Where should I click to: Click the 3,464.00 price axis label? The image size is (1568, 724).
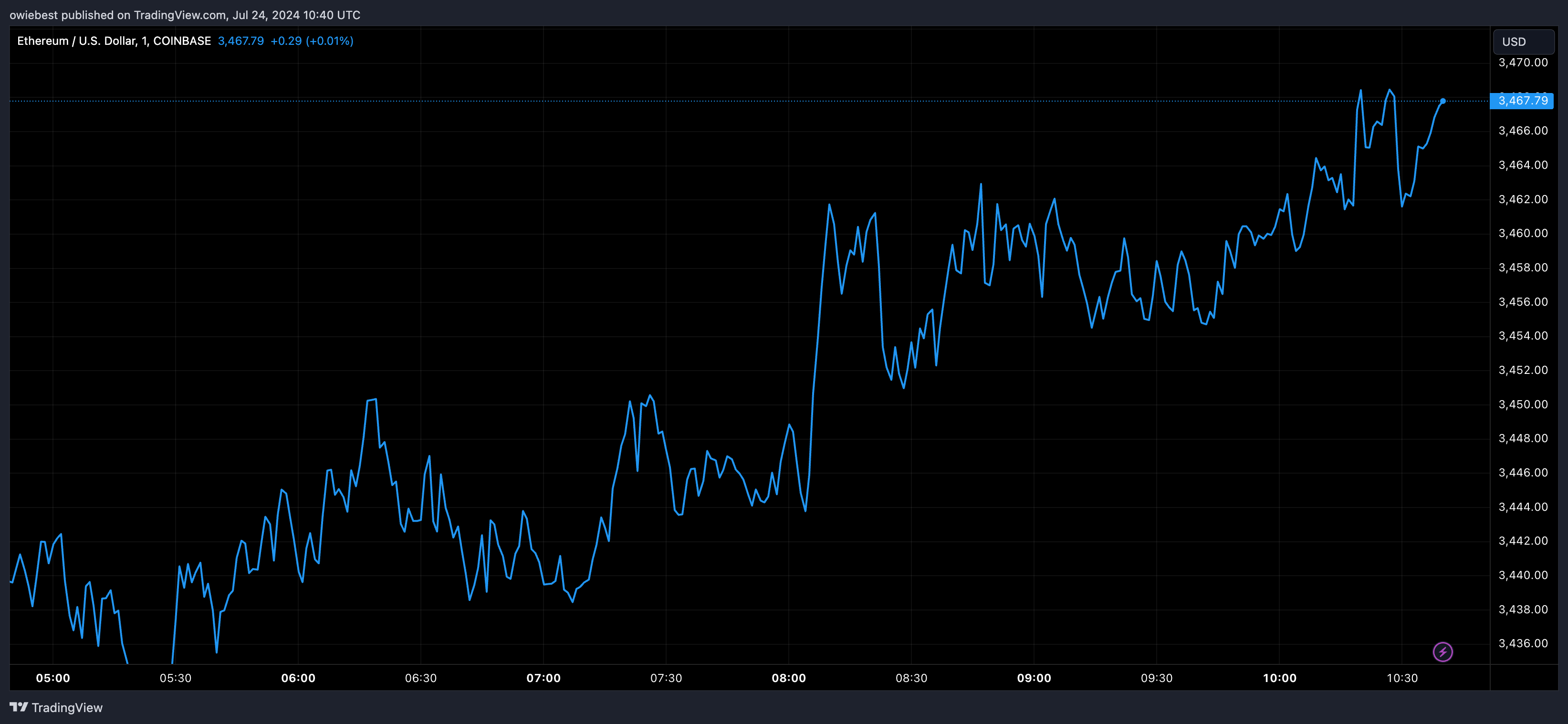tap(1523, 165)
